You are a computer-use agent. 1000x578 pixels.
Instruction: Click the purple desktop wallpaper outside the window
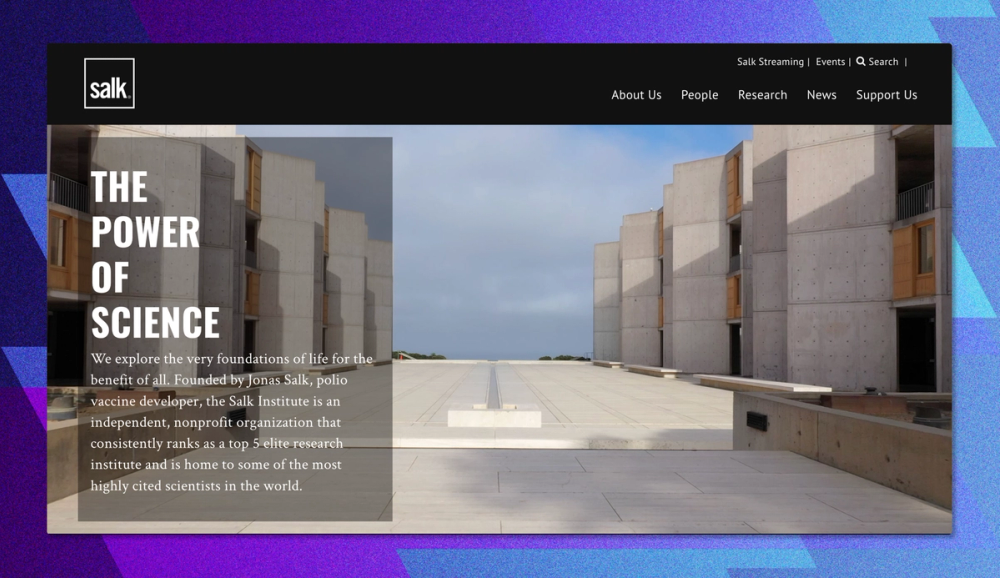[20, 300]
